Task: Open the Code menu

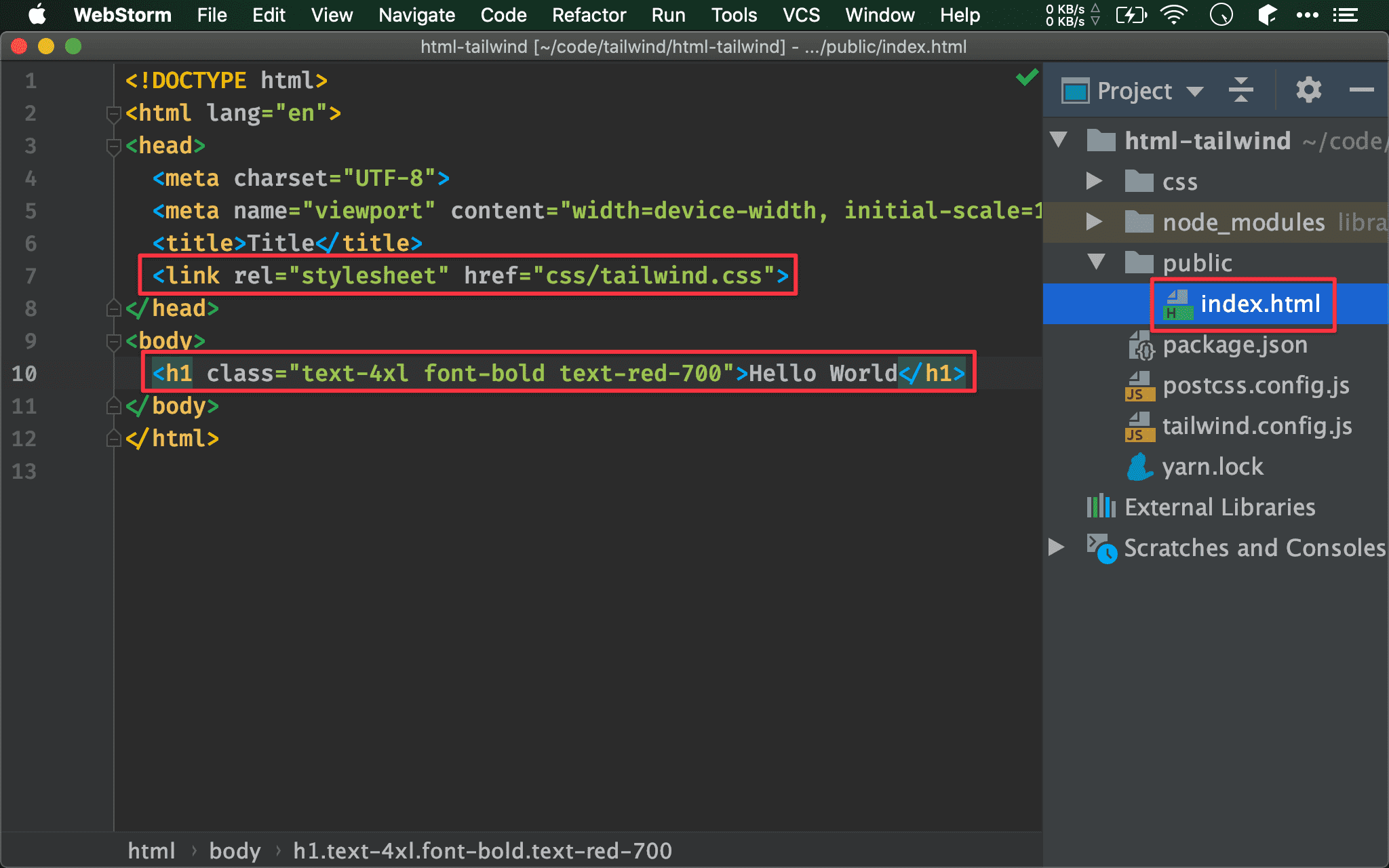Action: click(x=503, y=14)
